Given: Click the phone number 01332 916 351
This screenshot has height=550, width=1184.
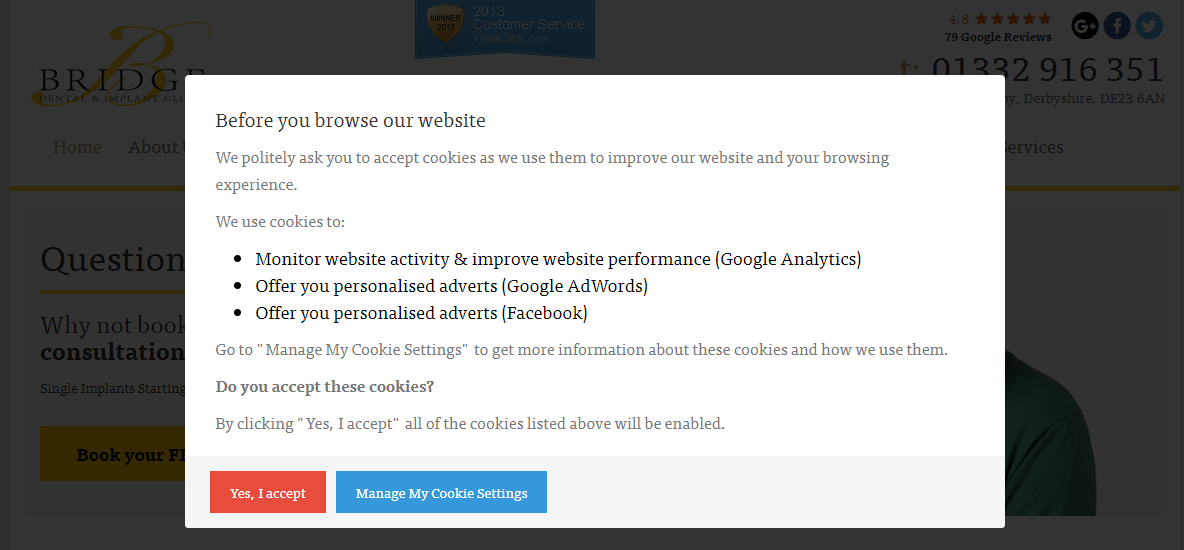Looking at the screenshot, I should (x=1047, y=69).
